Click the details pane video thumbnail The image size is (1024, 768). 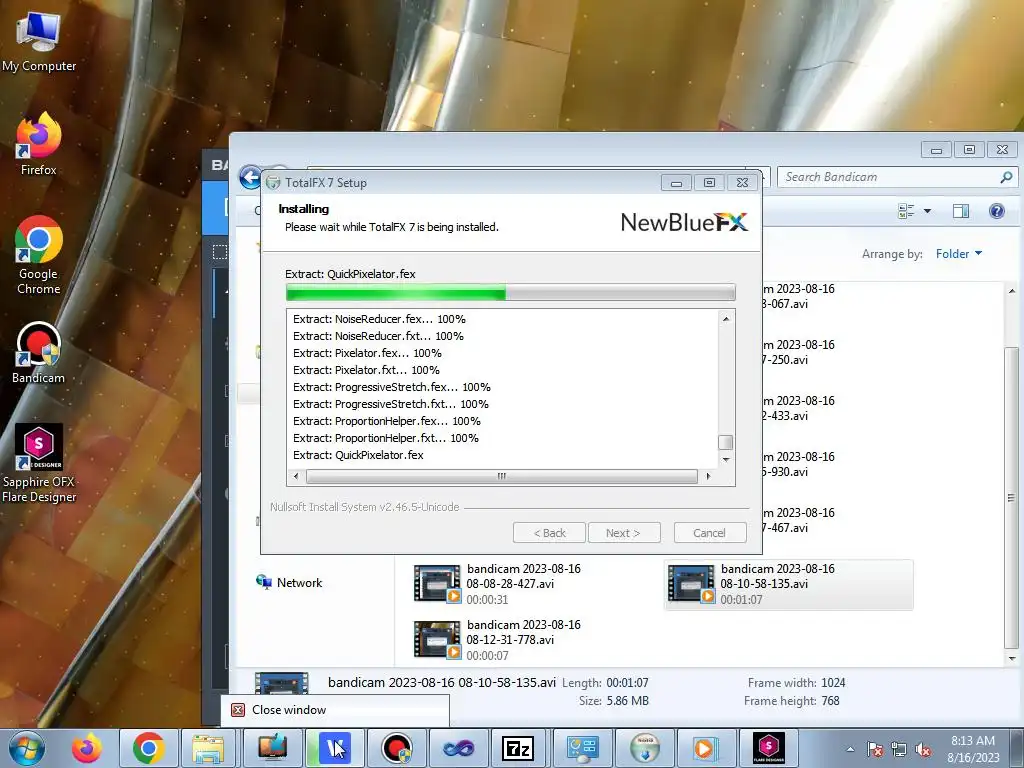281,683
